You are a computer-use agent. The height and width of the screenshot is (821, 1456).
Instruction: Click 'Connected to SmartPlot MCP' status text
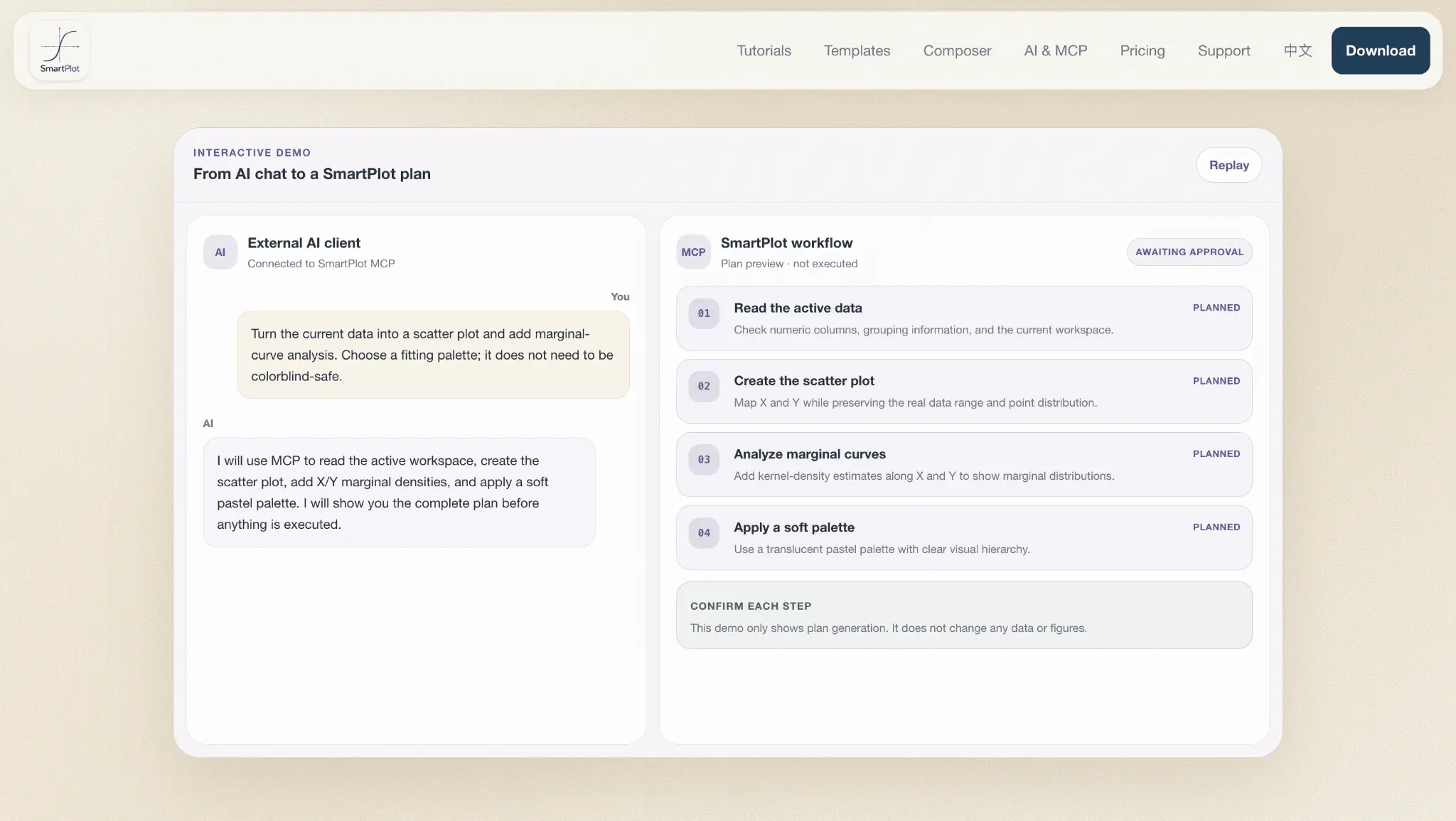click(321, 264)
